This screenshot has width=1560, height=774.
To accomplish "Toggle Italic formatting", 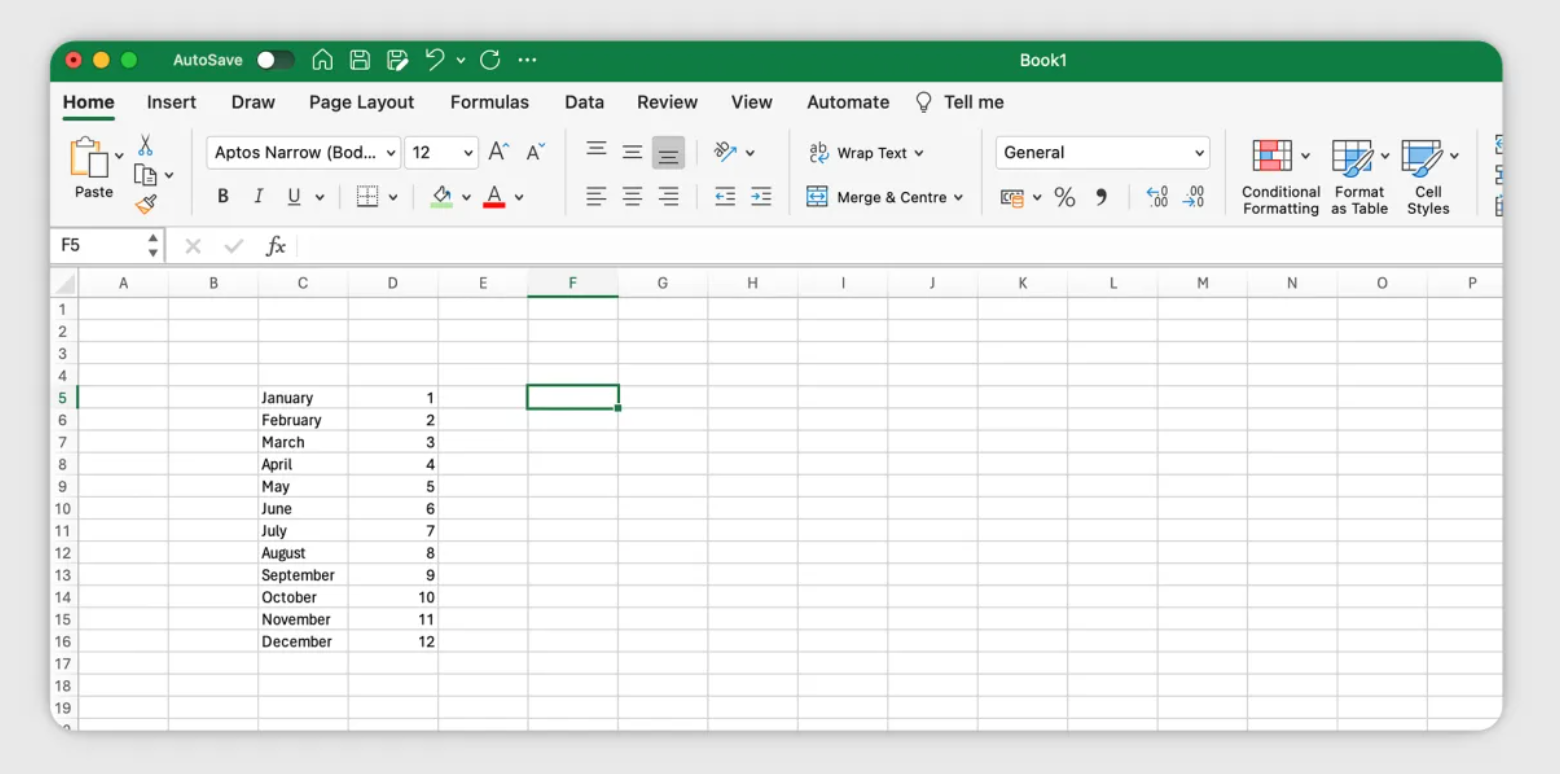I will click(258, 197).
